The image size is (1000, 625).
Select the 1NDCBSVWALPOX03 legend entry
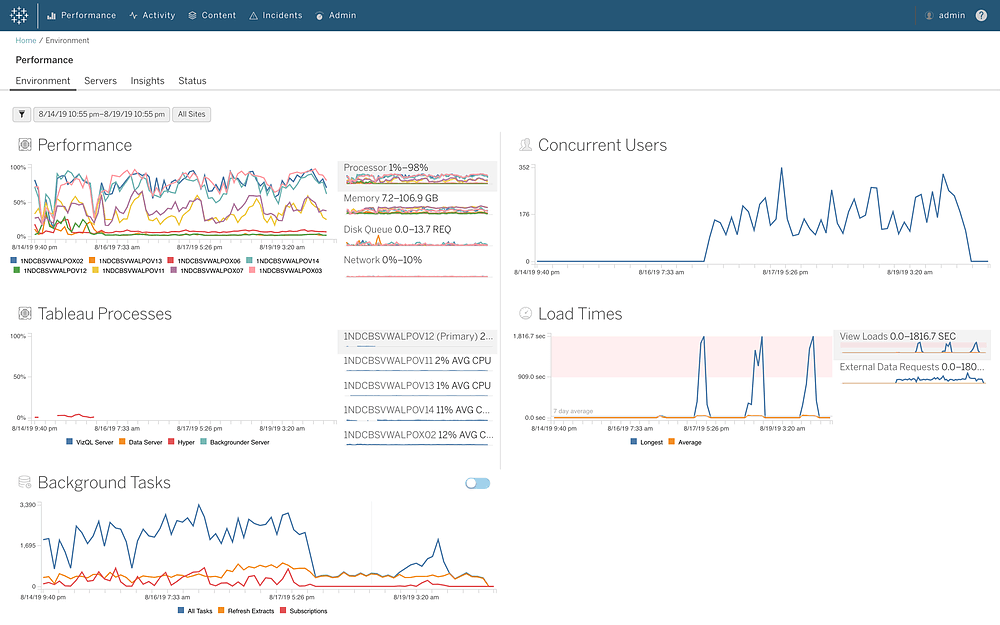coord(286,270)
